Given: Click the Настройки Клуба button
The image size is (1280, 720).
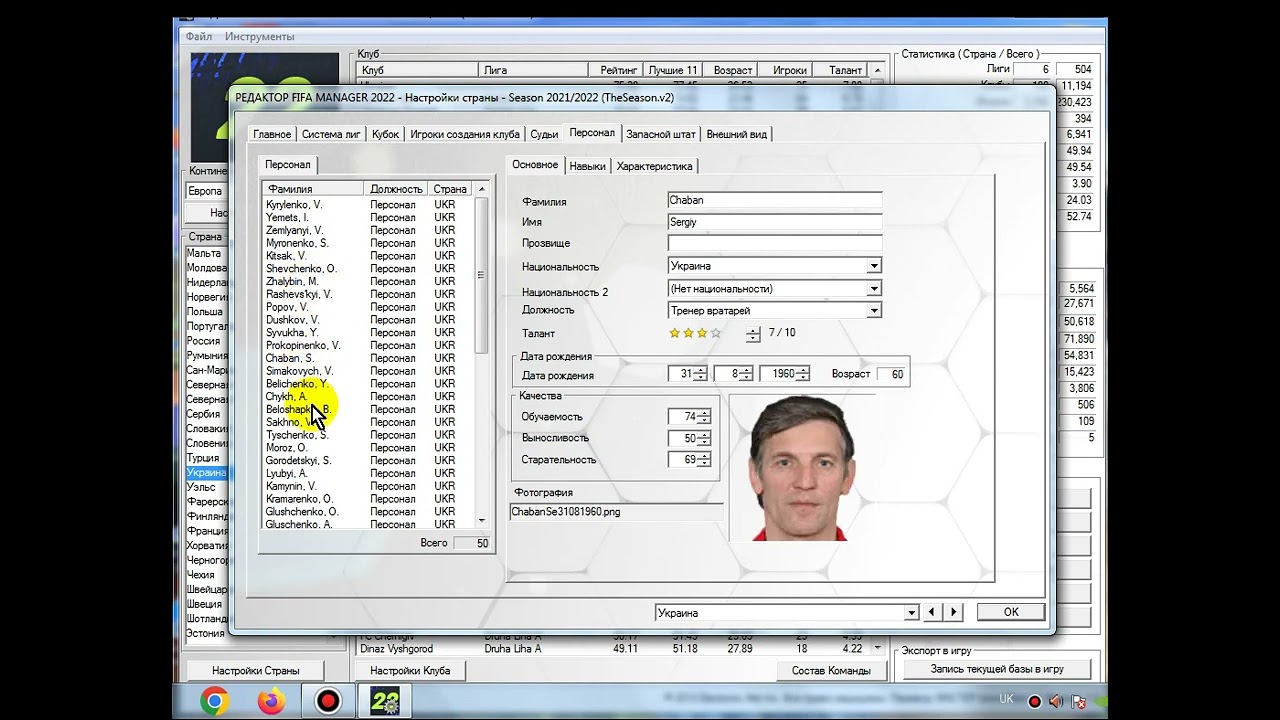Looking at the screenshot, I should [x=410, y=670].
